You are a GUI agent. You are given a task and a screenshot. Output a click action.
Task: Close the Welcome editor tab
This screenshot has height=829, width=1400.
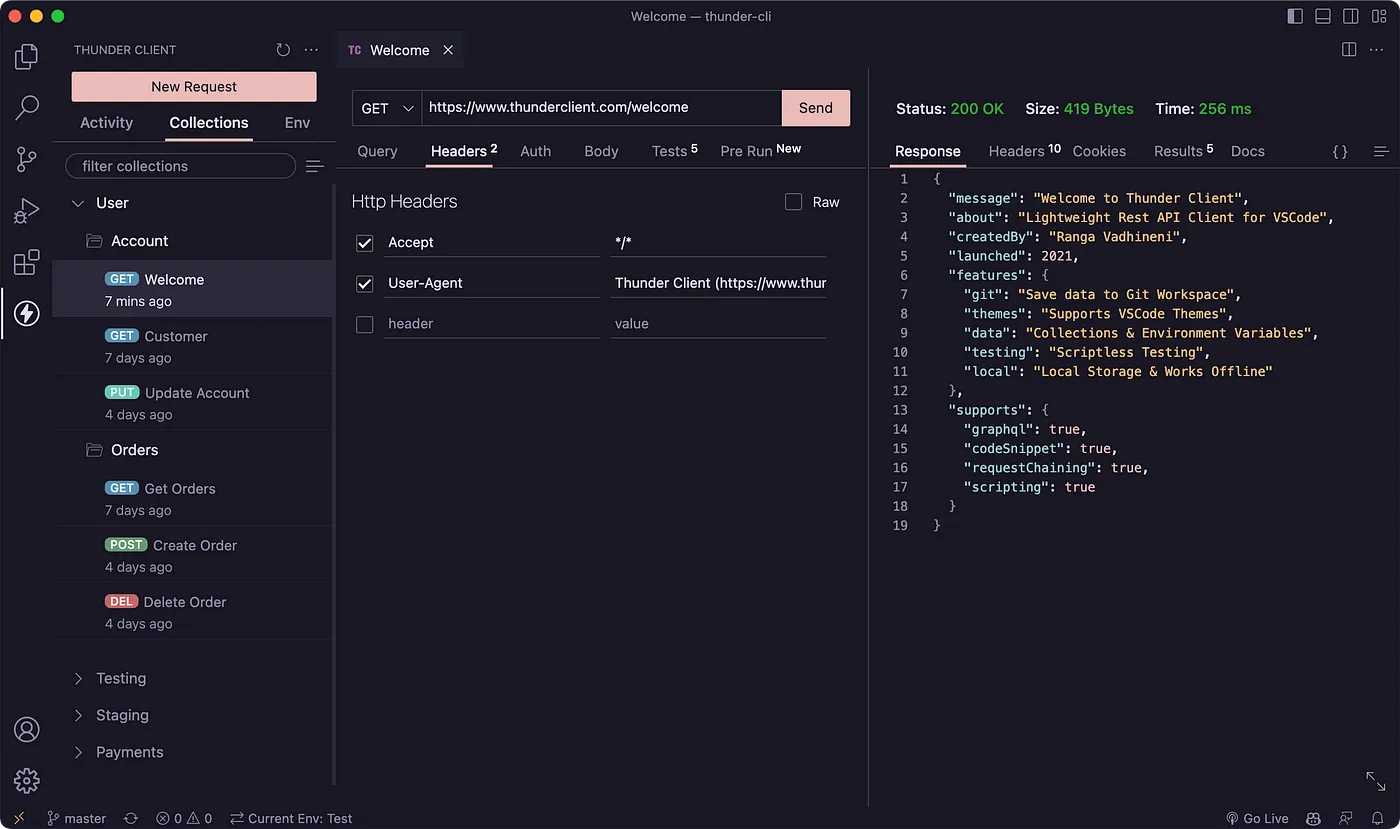[448, 50]
